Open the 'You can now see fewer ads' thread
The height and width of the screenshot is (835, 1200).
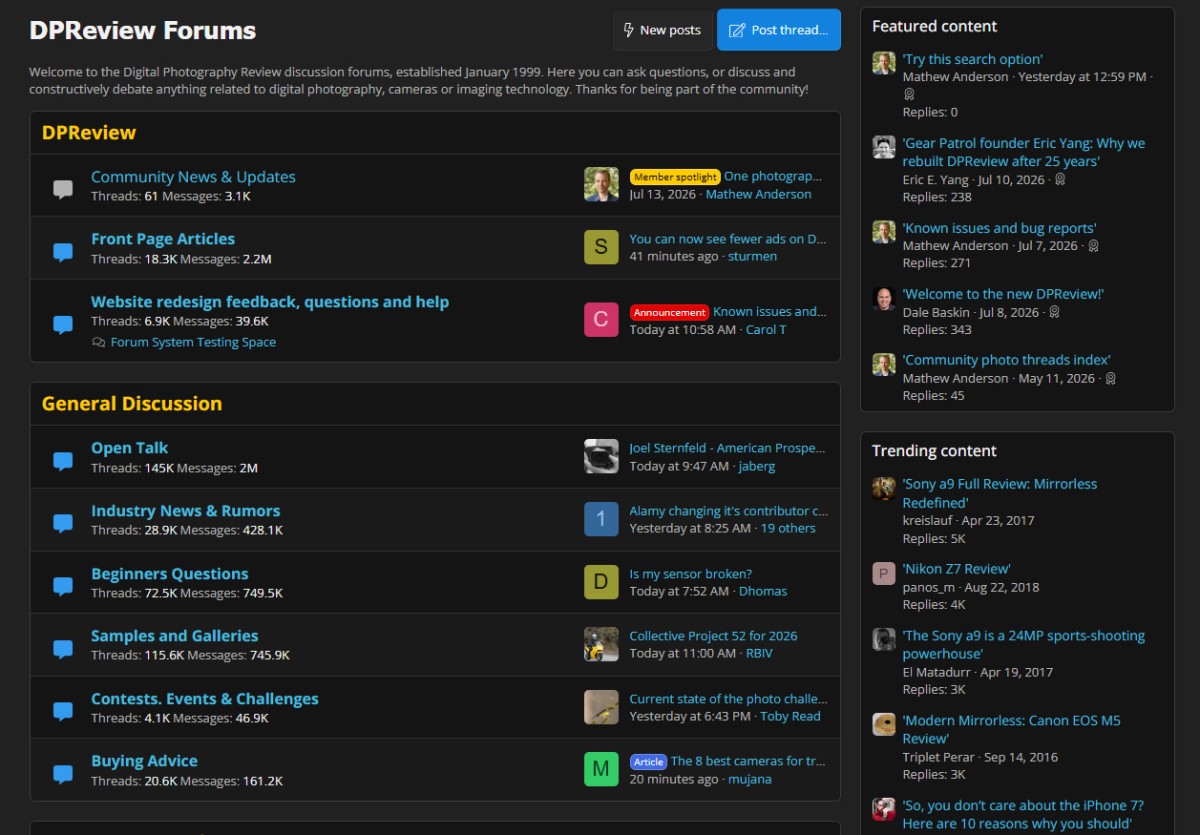[728, 239]
